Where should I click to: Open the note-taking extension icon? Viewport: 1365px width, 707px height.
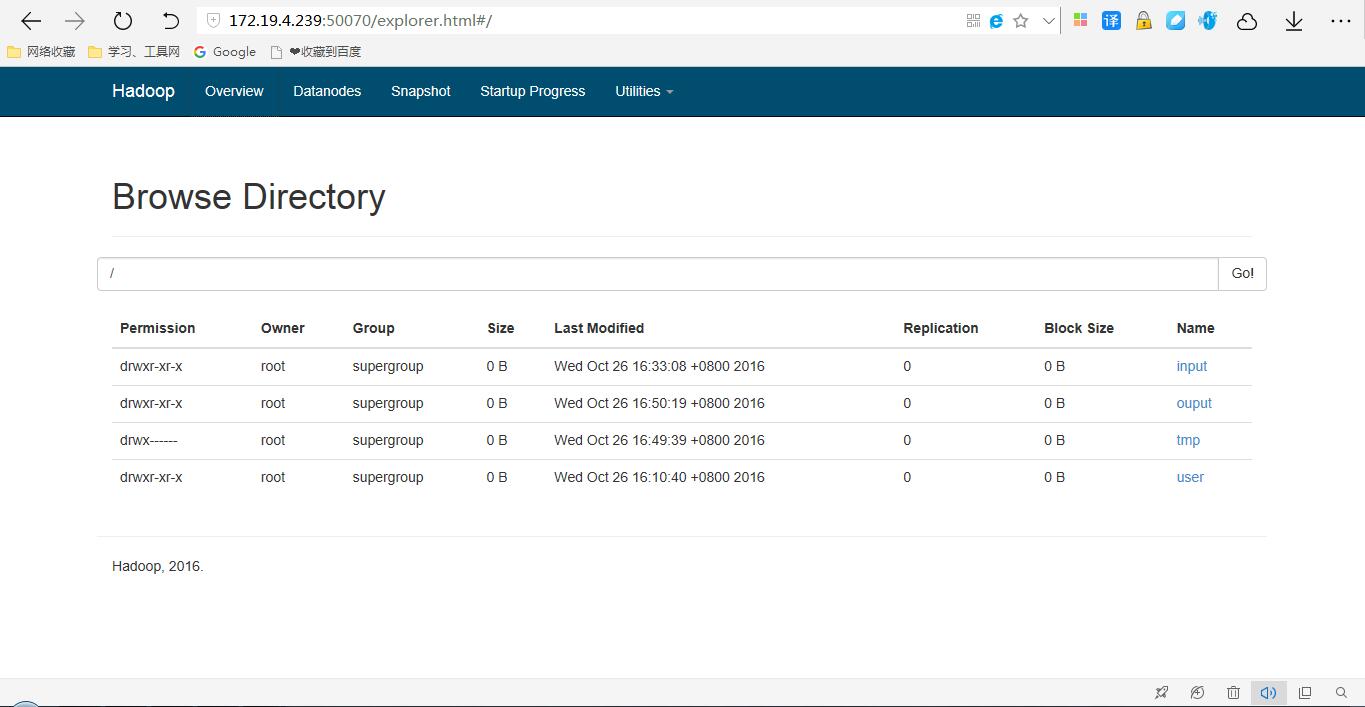pos(1175,20)
